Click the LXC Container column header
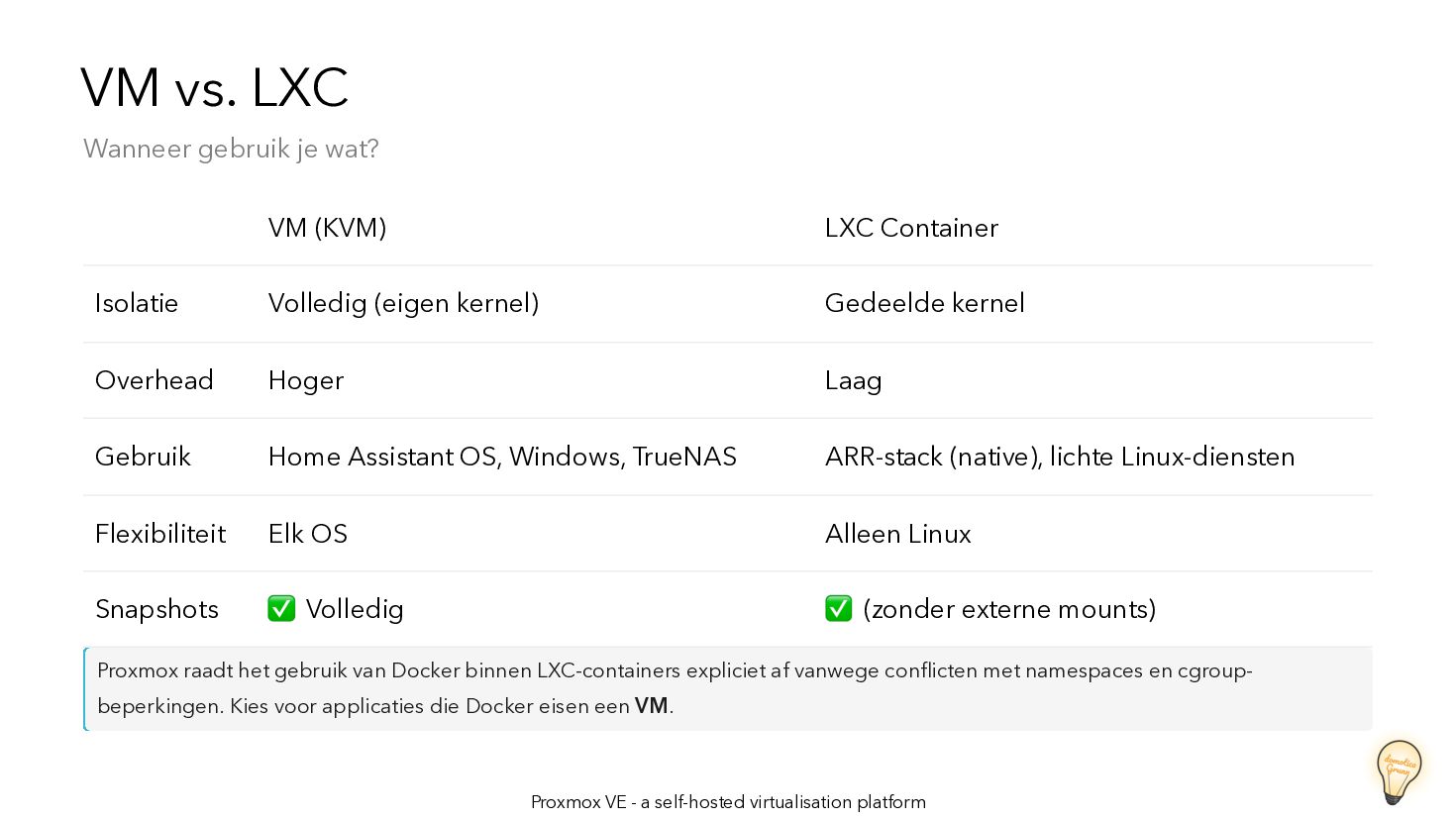This screenshot has width=1456, height=820. [x=911, y=228]
